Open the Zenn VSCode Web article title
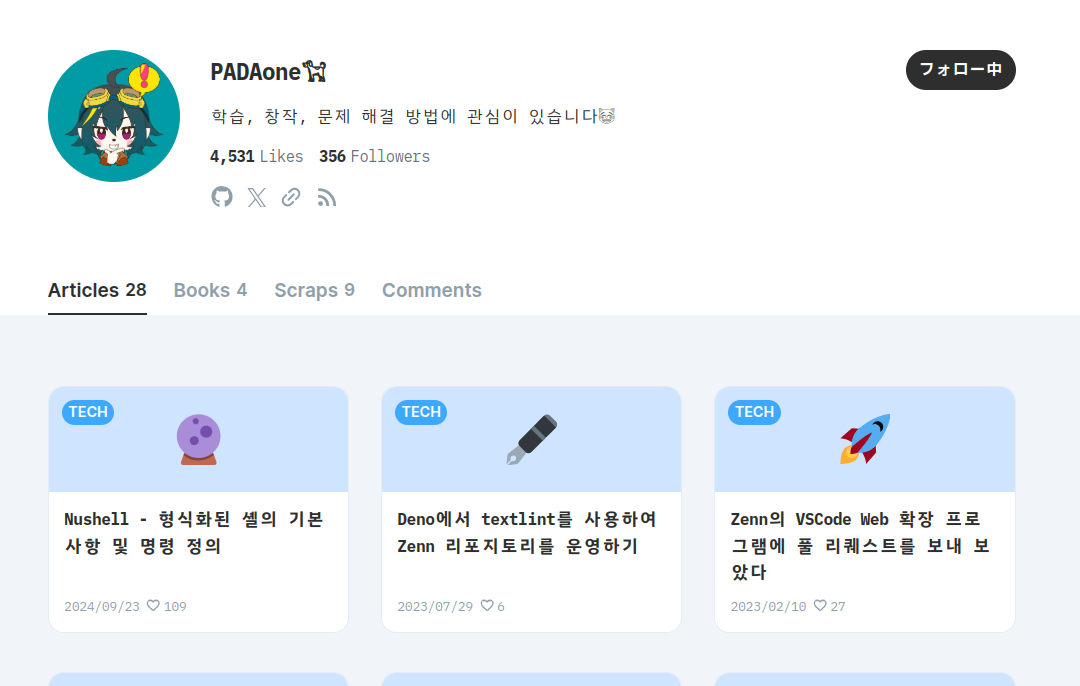 pyautogui.click(x=860, y=545)
